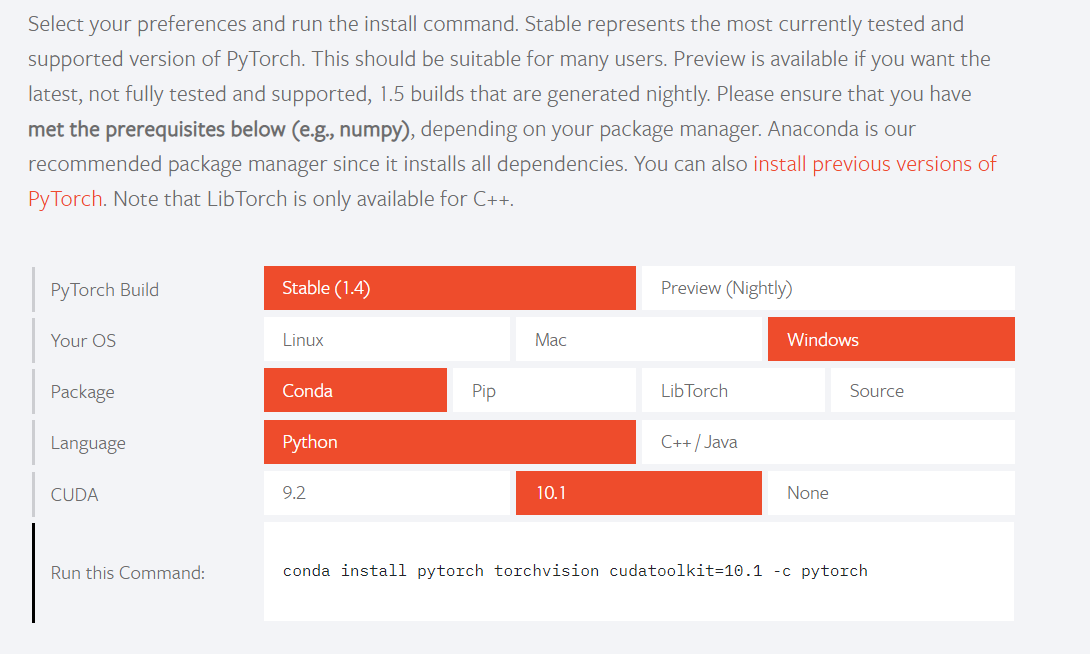
Task: Choose the LibTorch package
Action: tap(733, 391)
